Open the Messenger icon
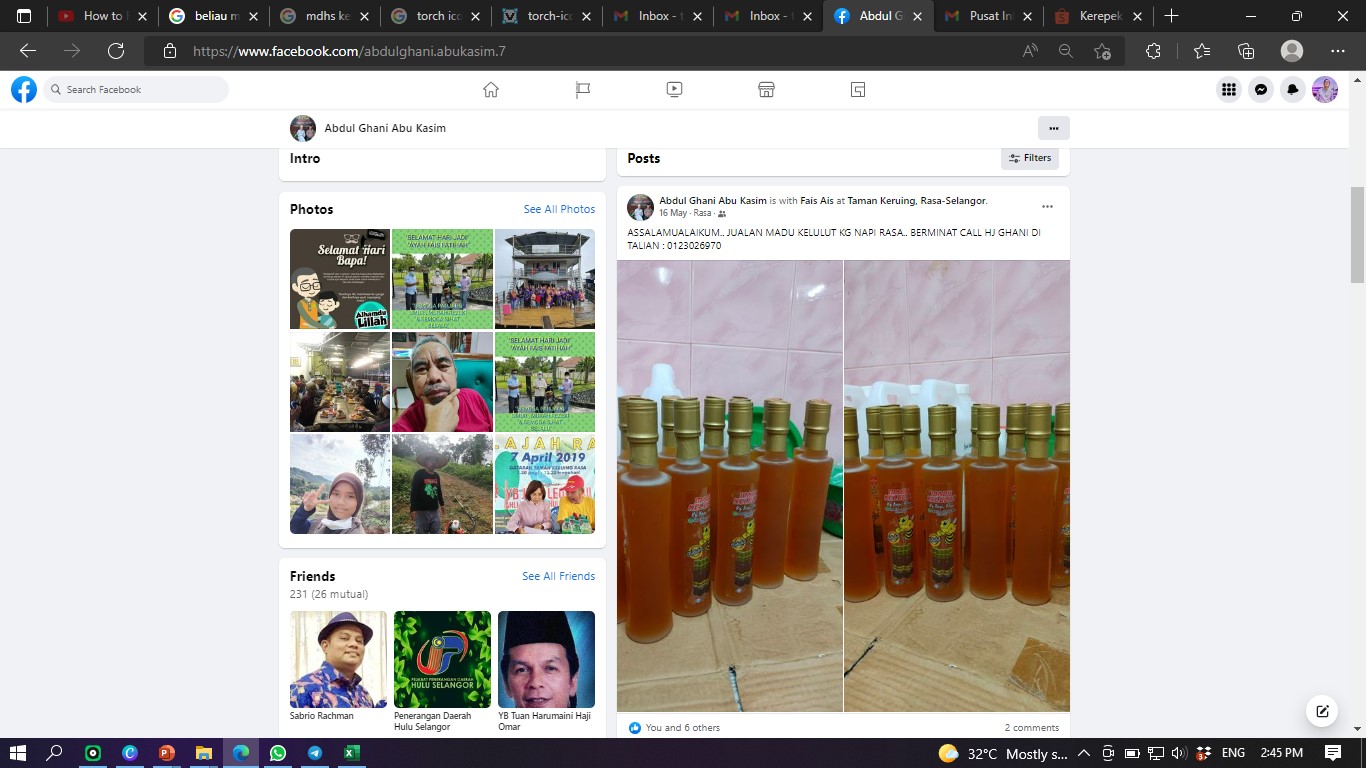 click(1261, 90)
